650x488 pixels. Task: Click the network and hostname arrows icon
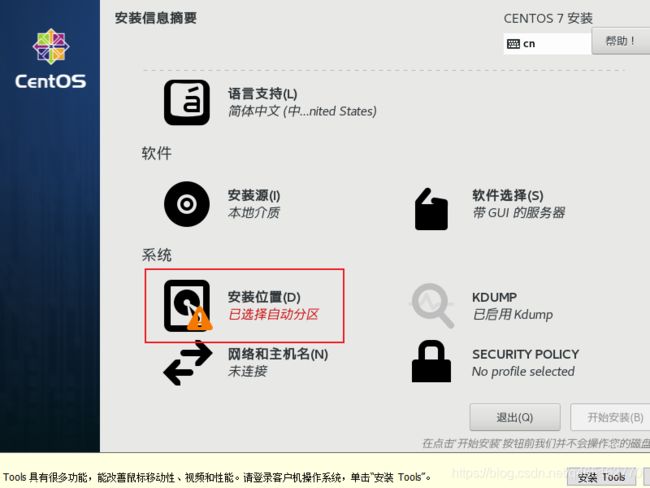coord(188,363)
